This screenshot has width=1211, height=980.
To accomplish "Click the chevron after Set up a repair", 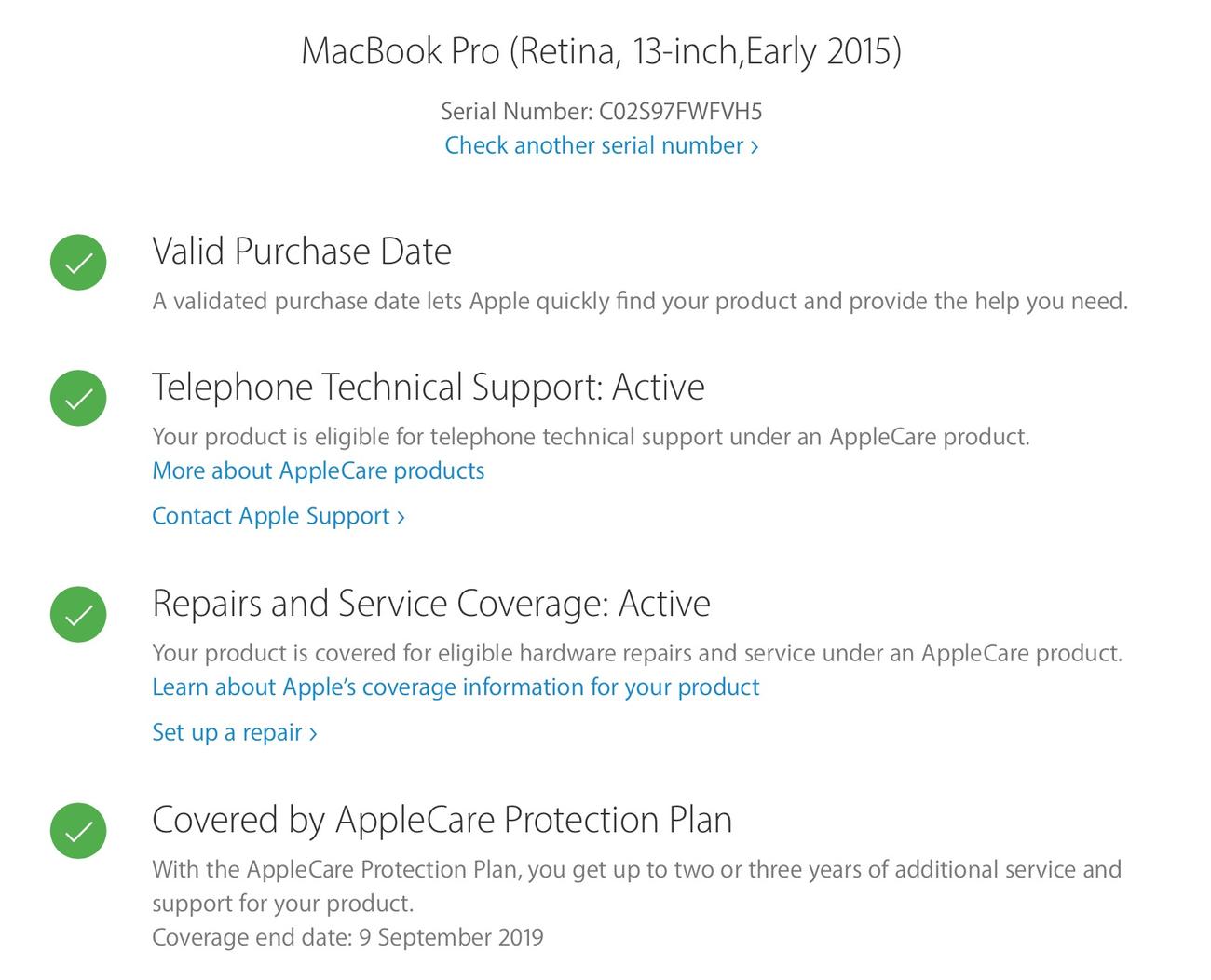I will point(313,733).
